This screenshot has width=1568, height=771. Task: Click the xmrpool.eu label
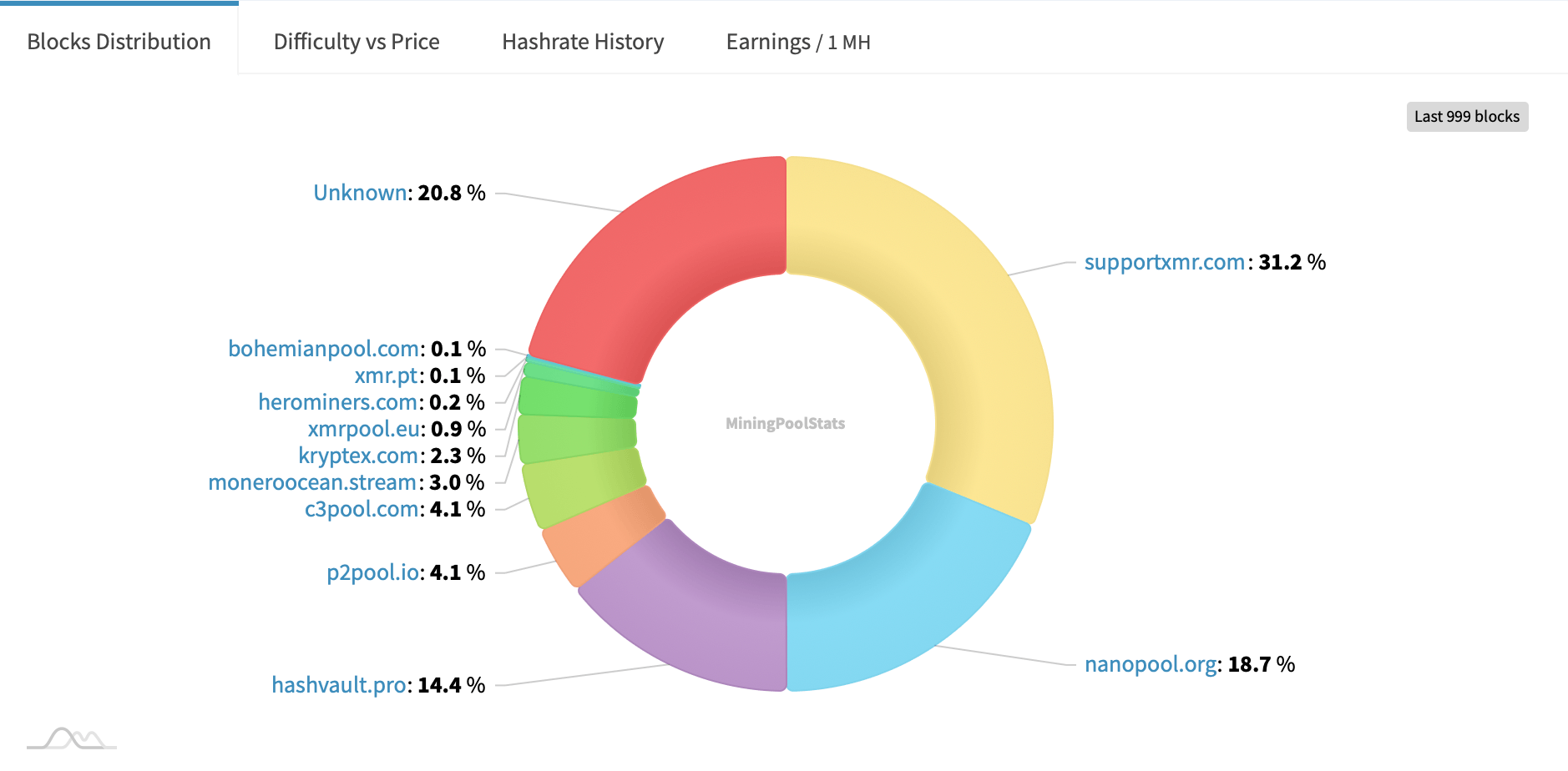pyautogui.click(x=364, y=429)
